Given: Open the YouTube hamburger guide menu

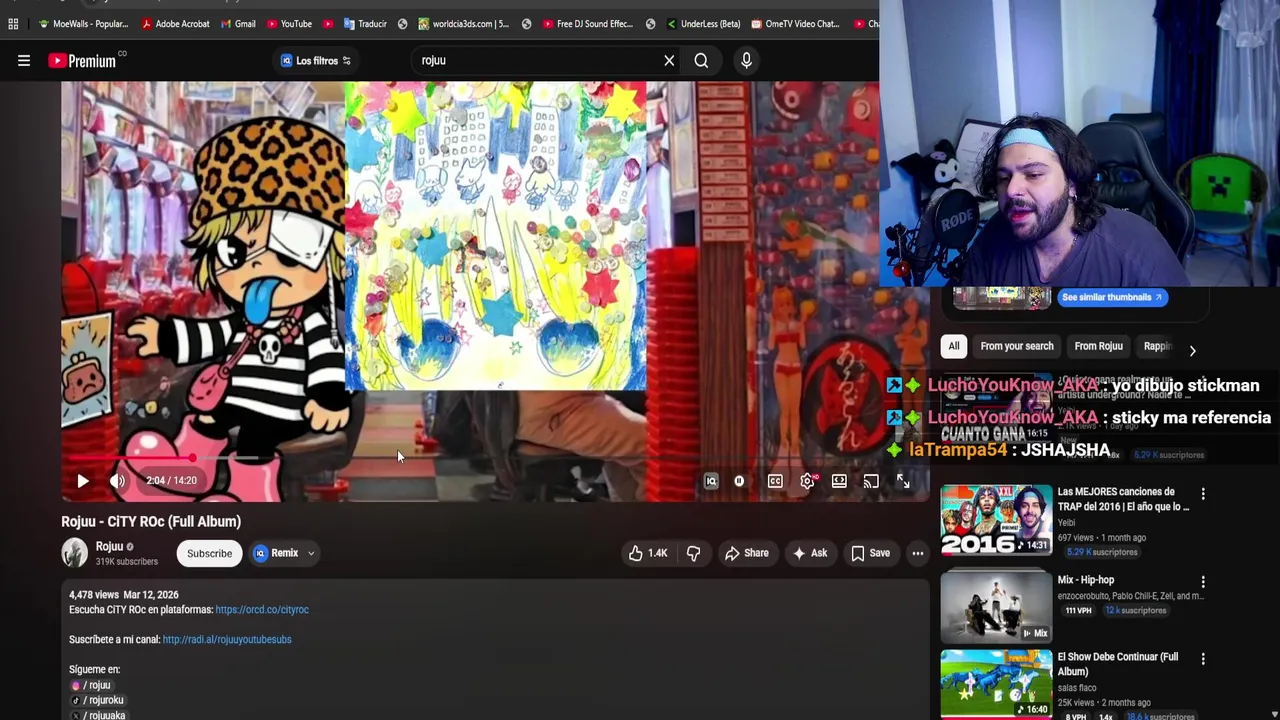Looking at the screenshot, I should [24, 61].
